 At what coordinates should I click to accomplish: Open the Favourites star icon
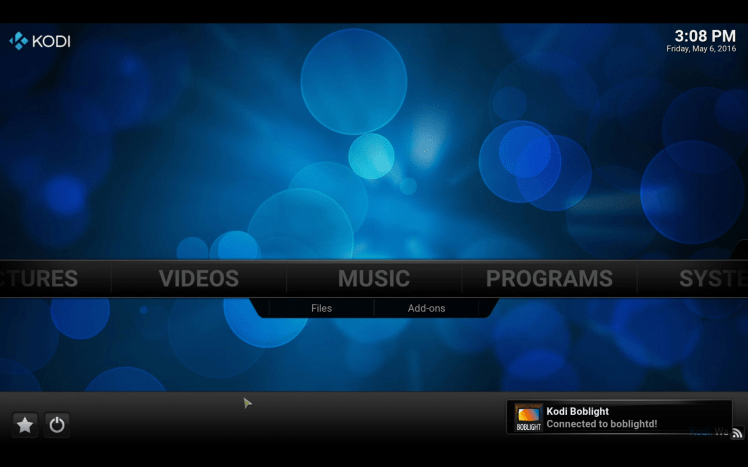click(25, 425)
